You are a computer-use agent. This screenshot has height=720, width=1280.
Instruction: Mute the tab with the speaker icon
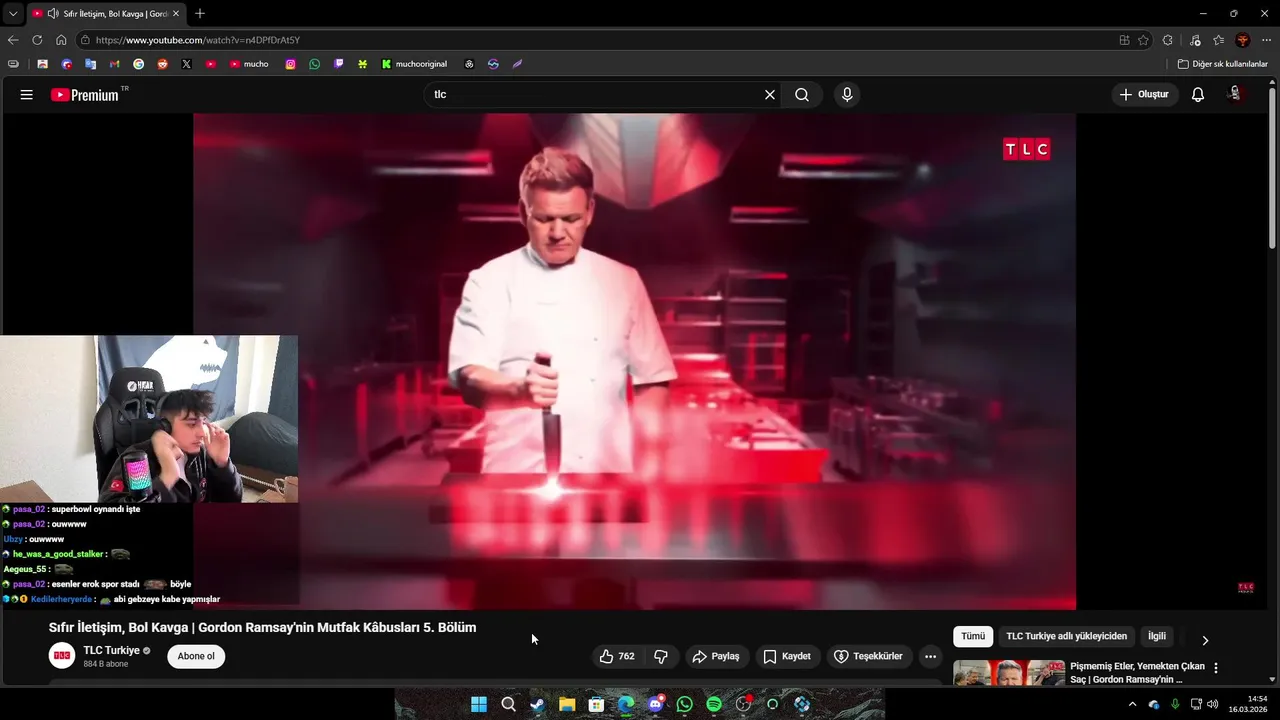click(x=53, y=14)
